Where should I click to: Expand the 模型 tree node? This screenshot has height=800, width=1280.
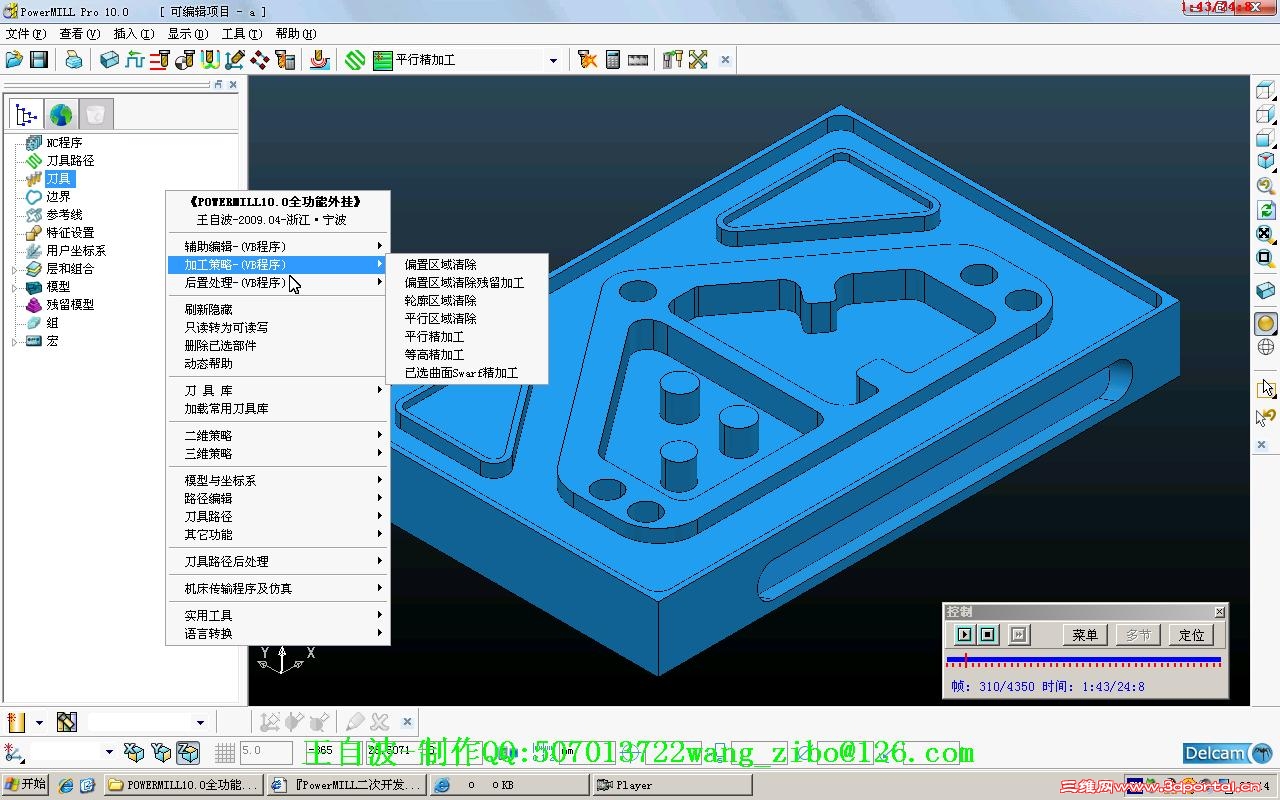[14, 287]
